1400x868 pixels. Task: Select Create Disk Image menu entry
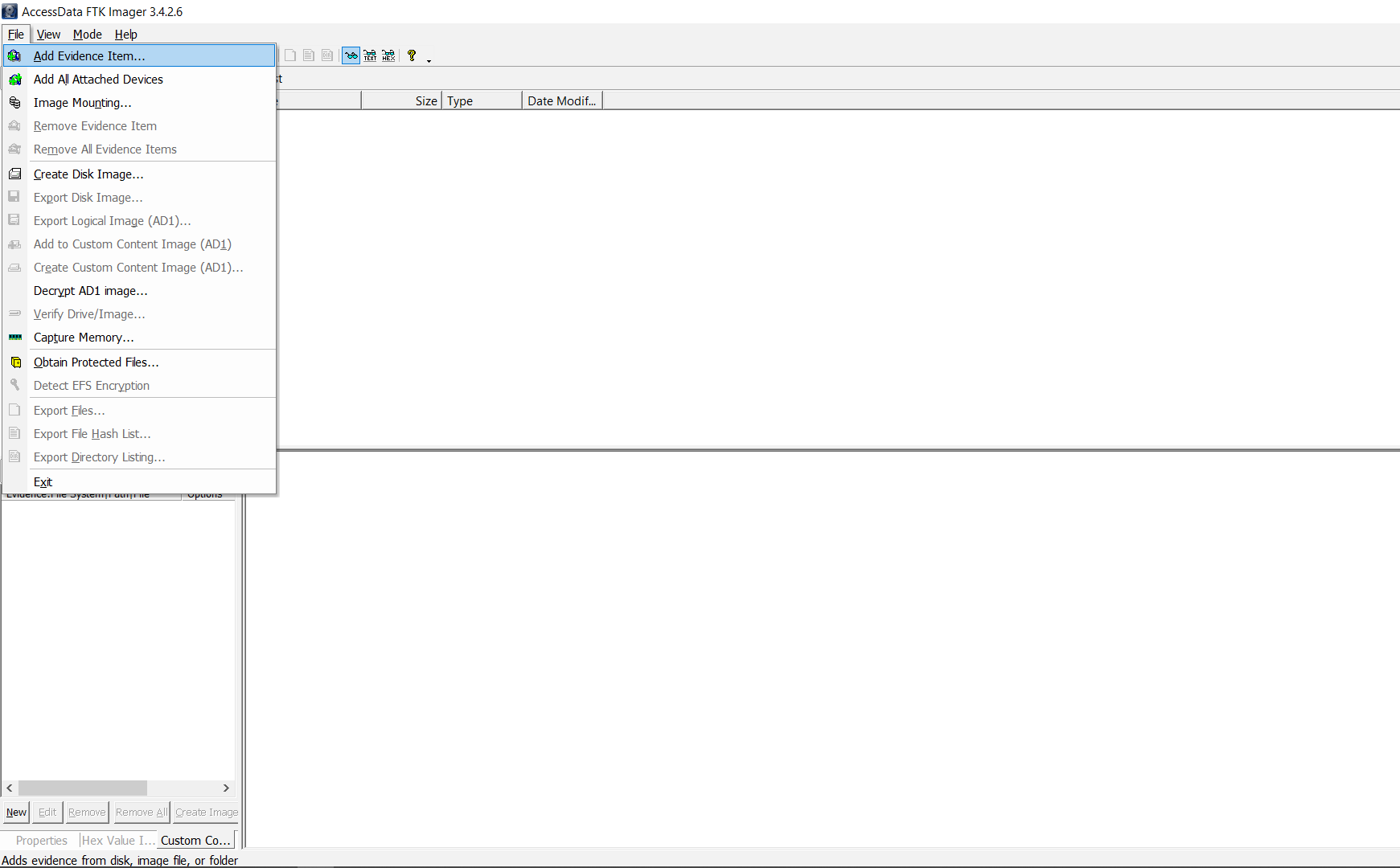(x=139, y=174)
